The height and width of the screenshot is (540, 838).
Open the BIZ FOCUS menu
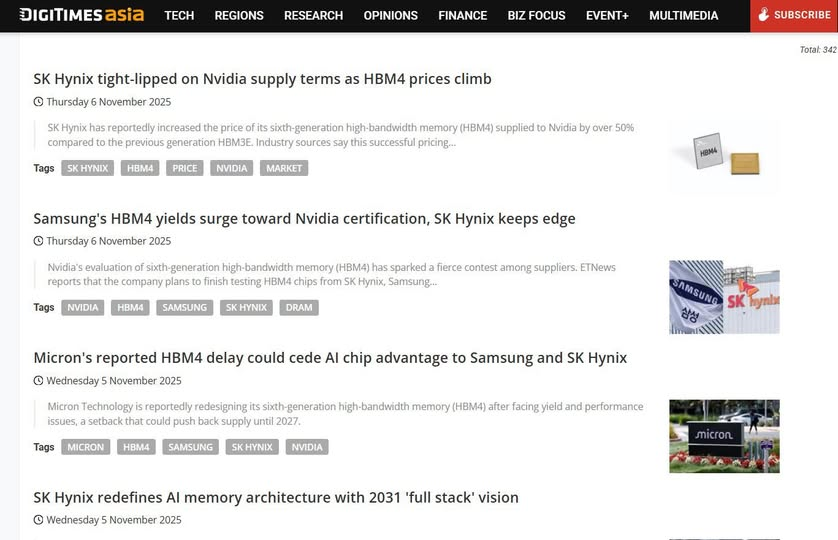pos(536,16)
